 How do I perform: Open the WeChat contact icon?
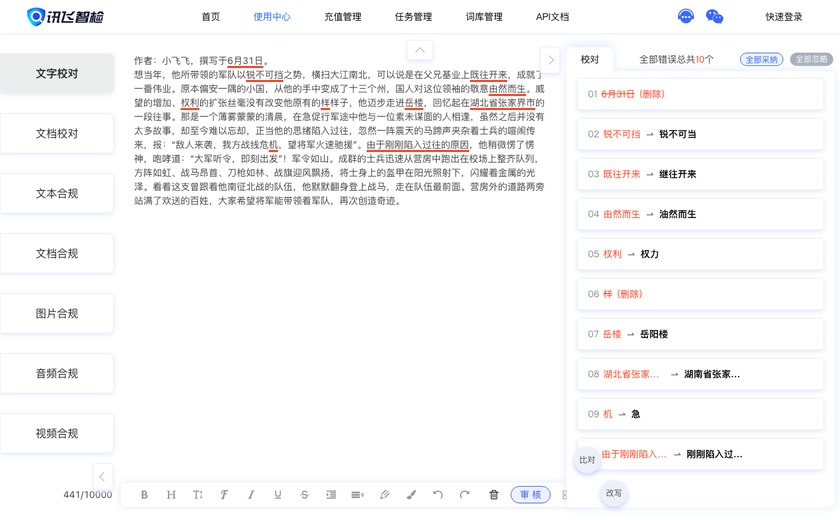[714, 17]
